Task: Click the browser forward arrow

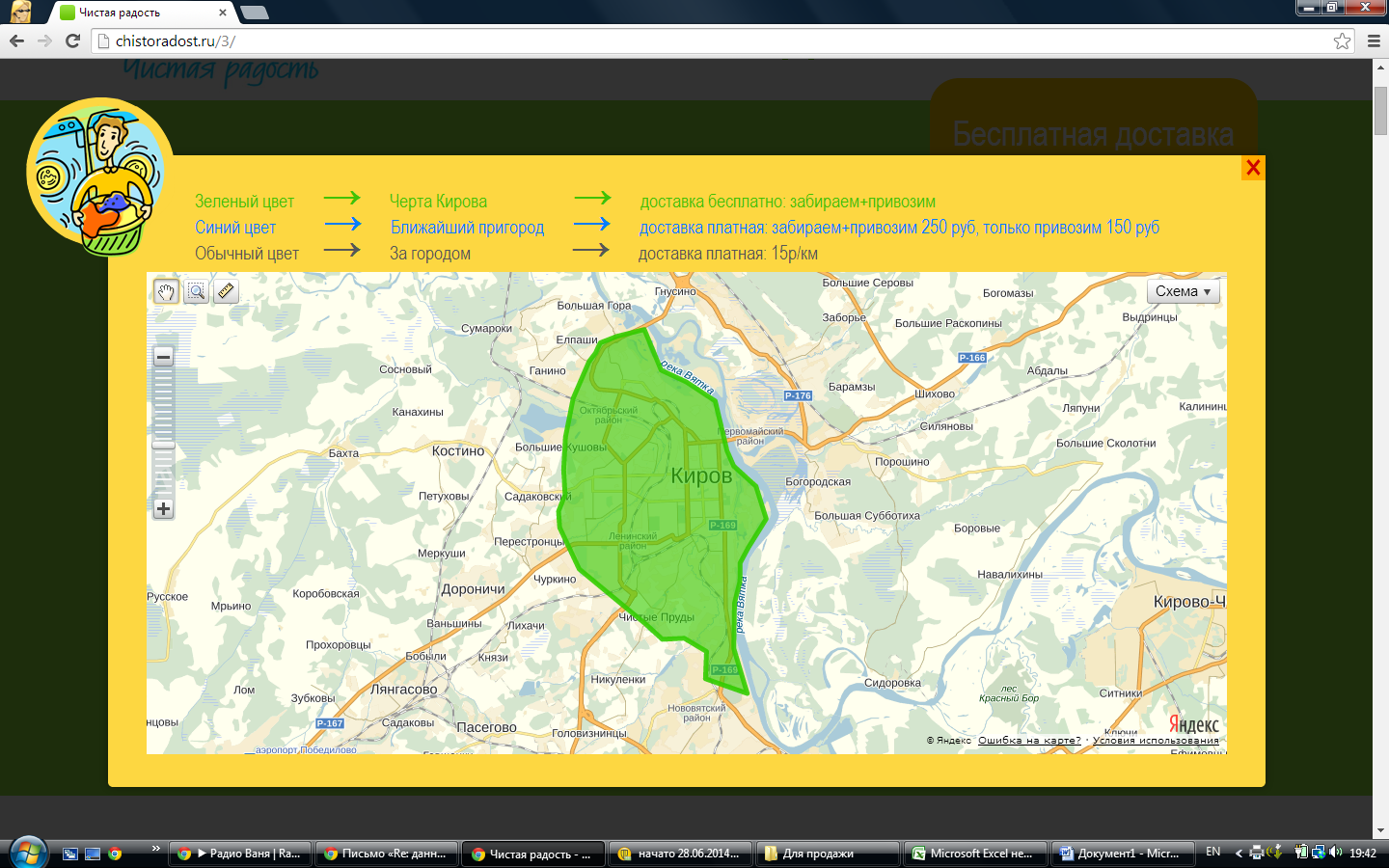Action: click(44, 41)
